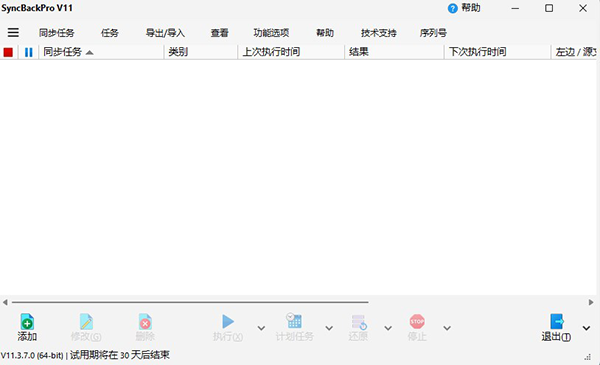Sort by the 左边 / 源 column header
600x365 pixels.
(x=575, y=52)
